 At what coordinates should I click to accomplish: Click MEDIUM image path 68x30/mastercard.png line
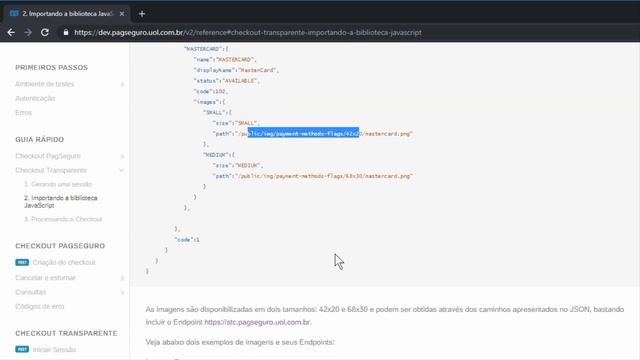(x=313, y=176)
